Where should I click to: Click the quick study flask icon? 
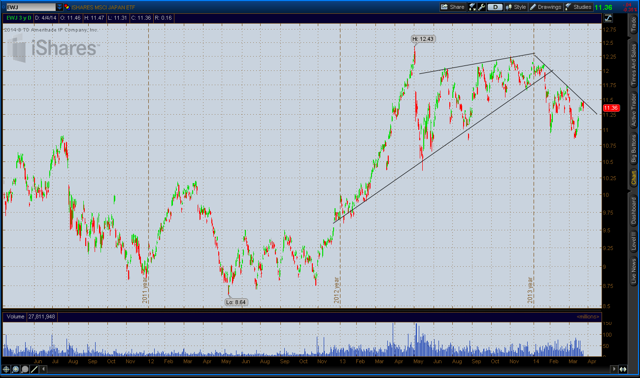pyautogui.click(x=473, y=7)
